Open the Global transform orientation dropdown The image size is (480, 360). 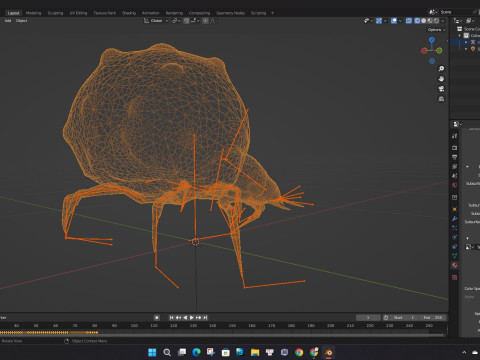click(x=156, y=21)
